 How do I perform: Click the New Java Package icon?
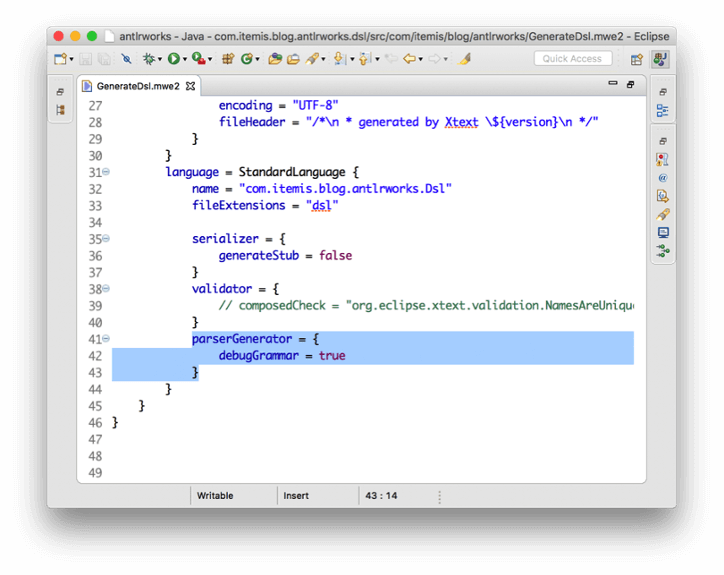(x=228, y=59)
